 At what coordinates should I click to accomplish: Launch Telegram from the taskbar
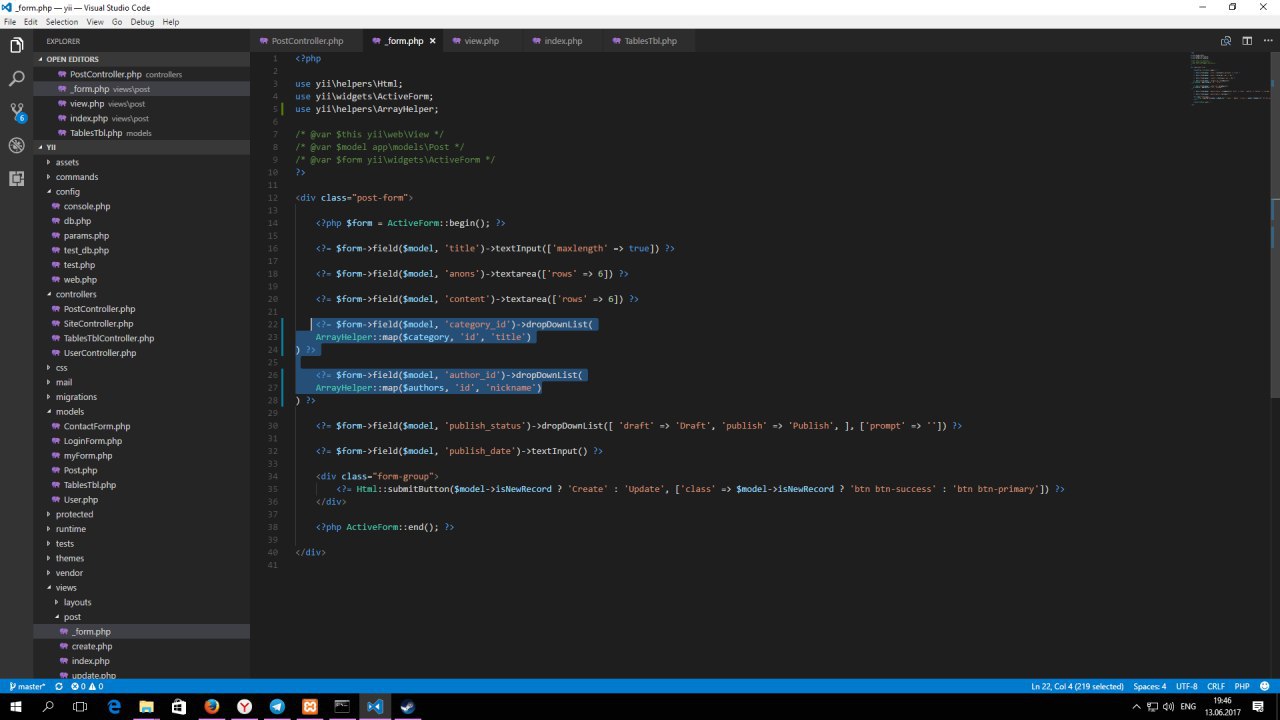click(277, 707)
